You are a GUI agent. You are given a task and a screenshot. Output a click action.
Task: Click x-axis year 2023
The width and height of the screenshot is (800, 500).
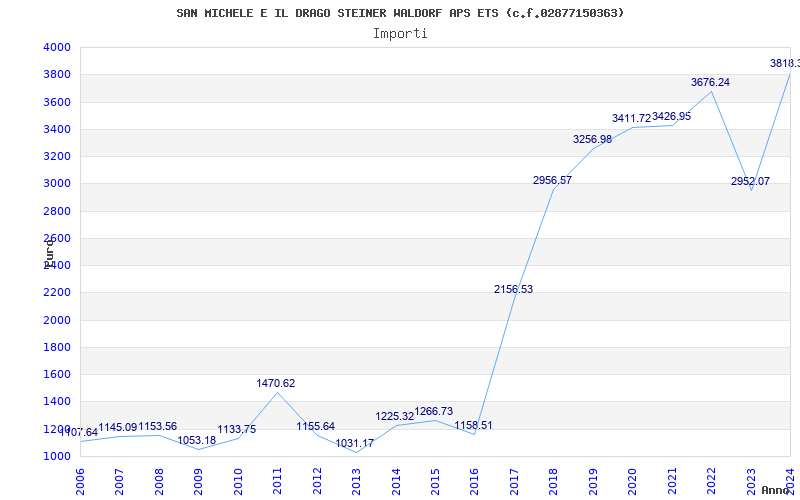[751, 481]
